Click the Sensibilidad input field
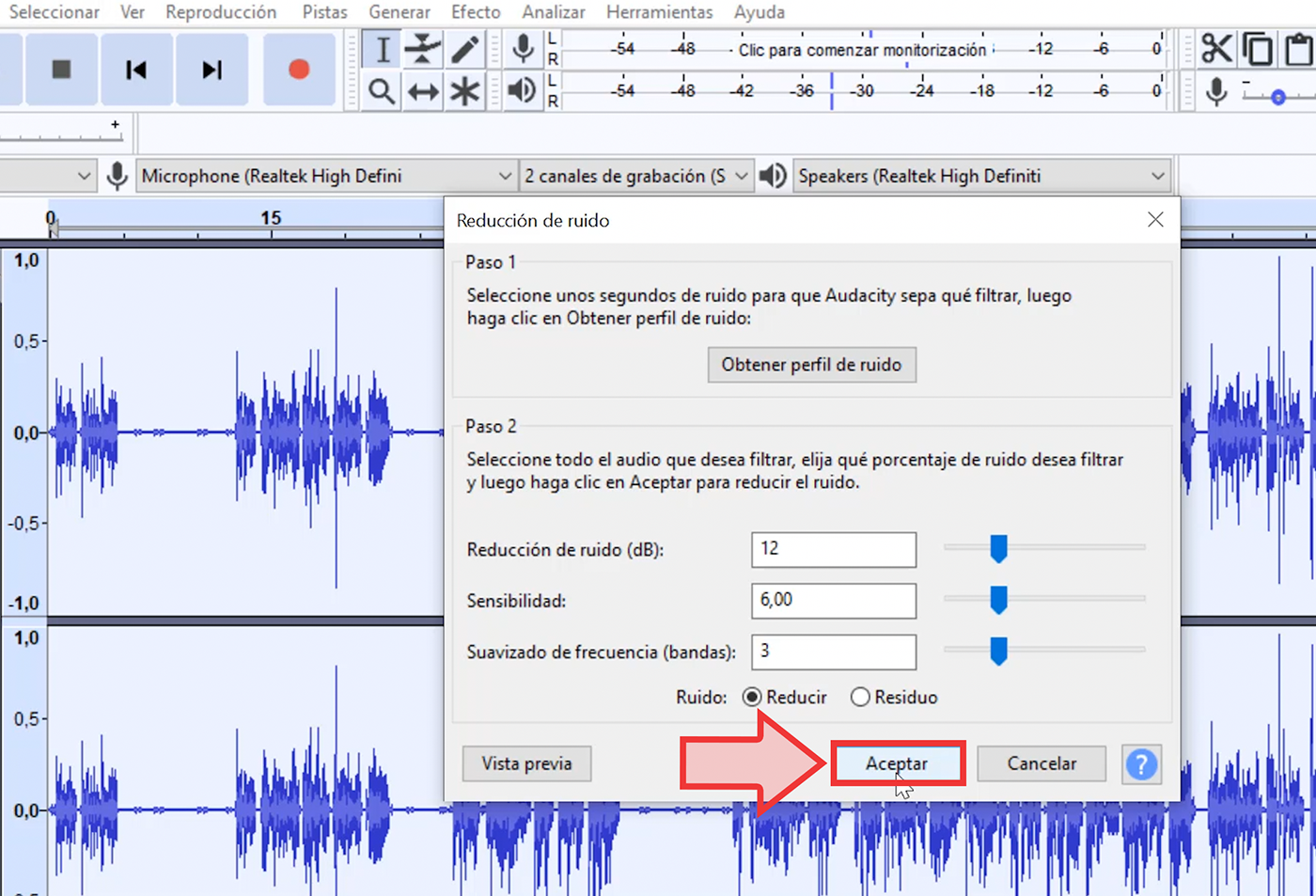The width and height of the screenshot is (1316, 896). click(834, 600)
